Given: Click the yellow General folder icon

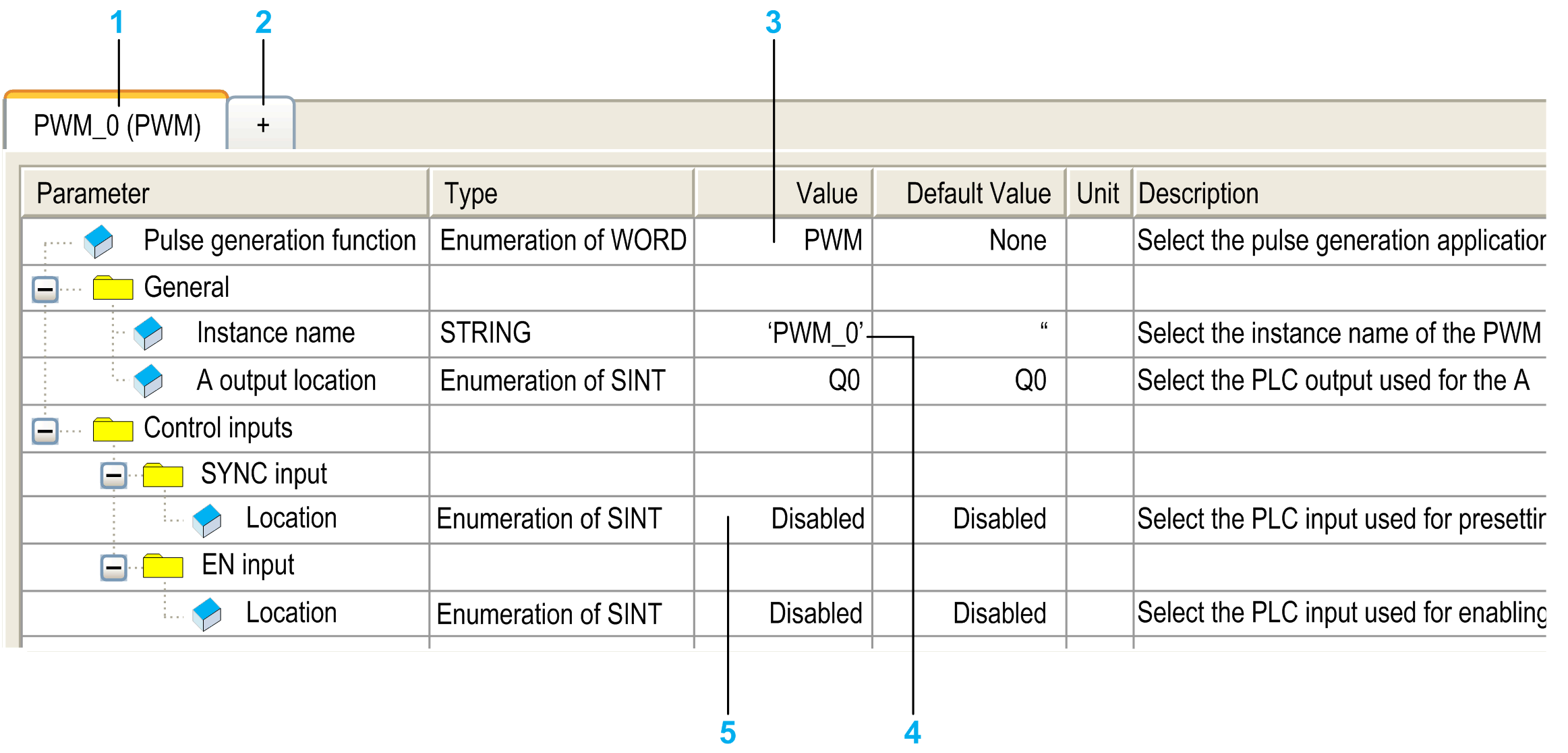Looking at the screenshot, I should 115,287.
